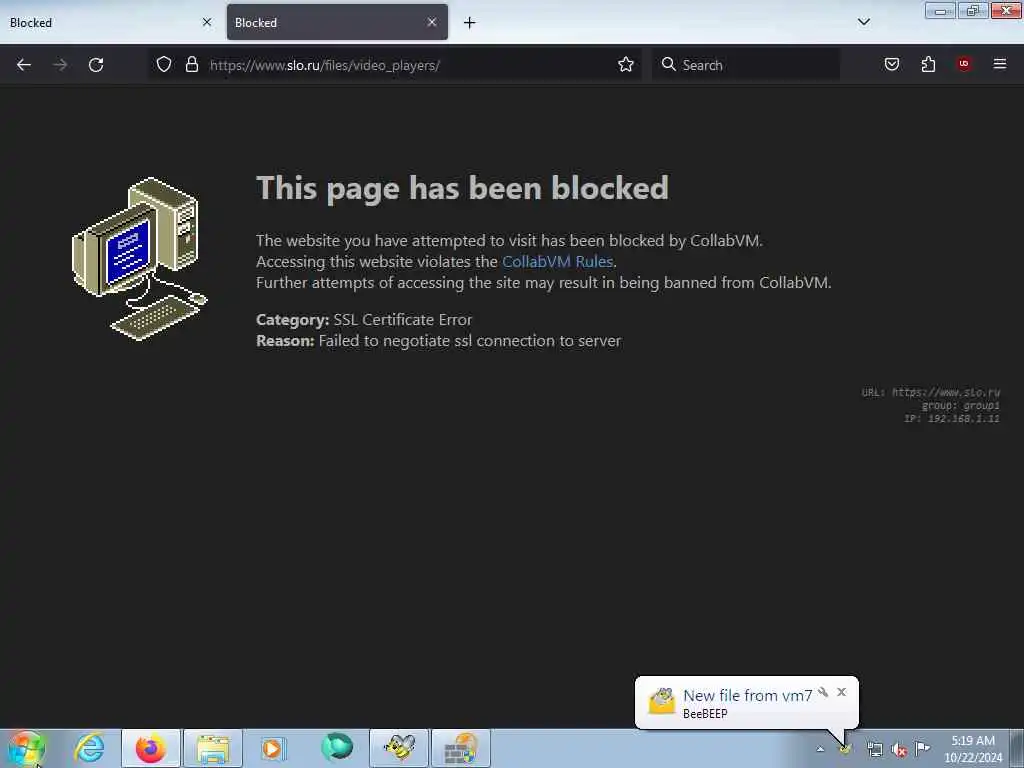Open the CollabVM Rules link
The image size is (1024, 768).
point(557,261)
